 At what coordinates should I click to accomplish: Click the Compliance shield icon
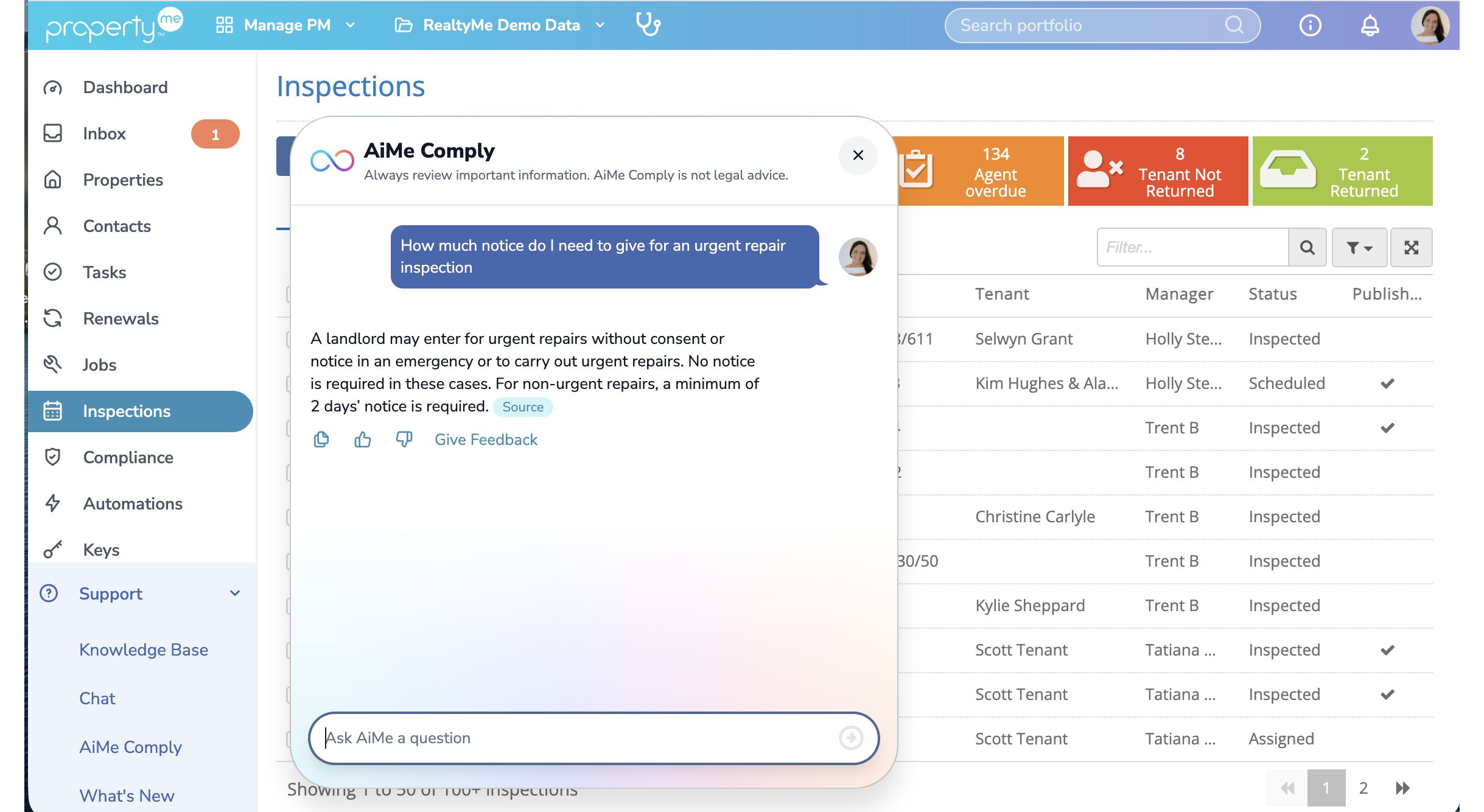[53, 457]
